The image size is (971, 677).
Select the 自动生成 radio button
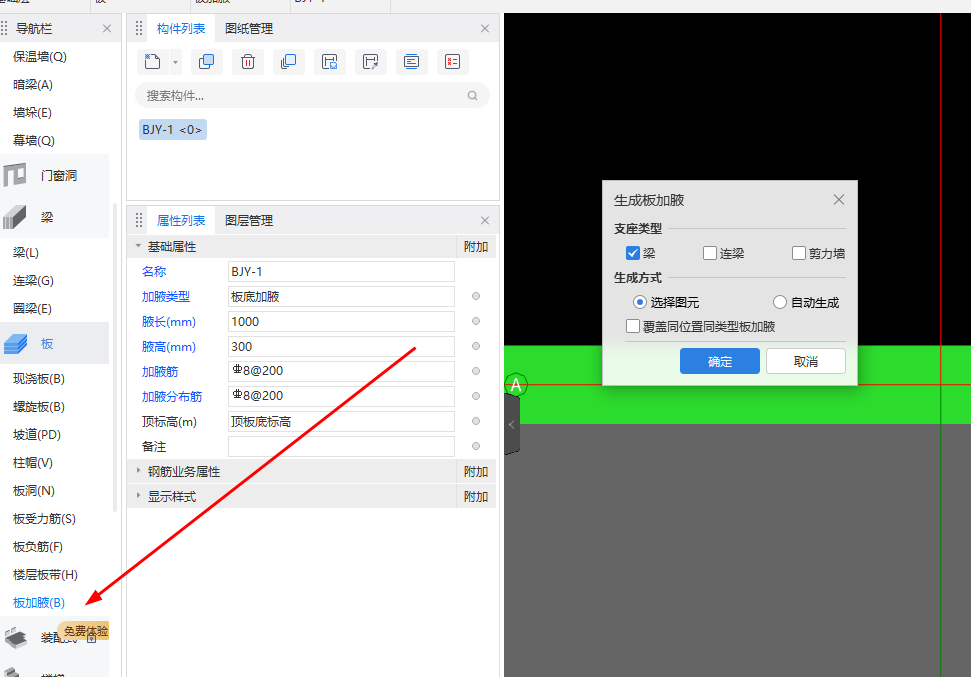[x=780, y=302]
